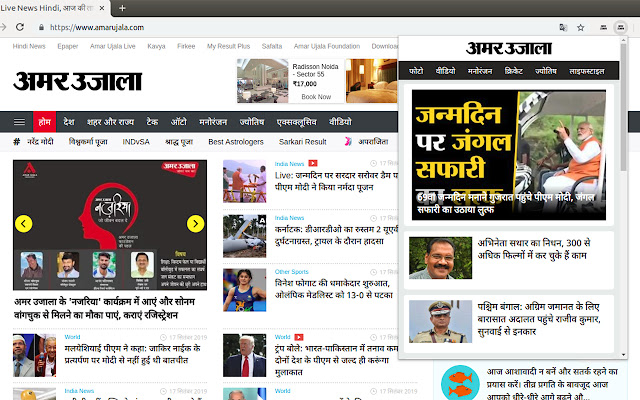Click the Amar Ujala logo in extension popup

[509, 49]
